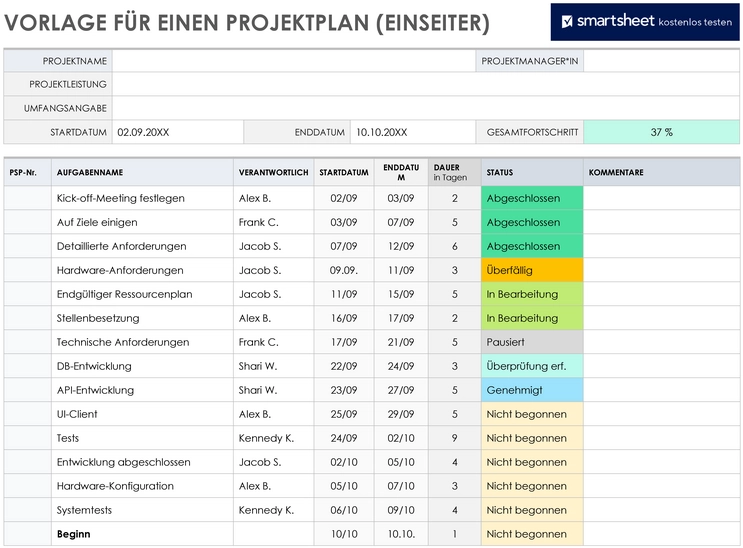The height and width of the screenshot is (548, 743).
Task: Select the bold Beginn task cell
Action: pos(142,534)
